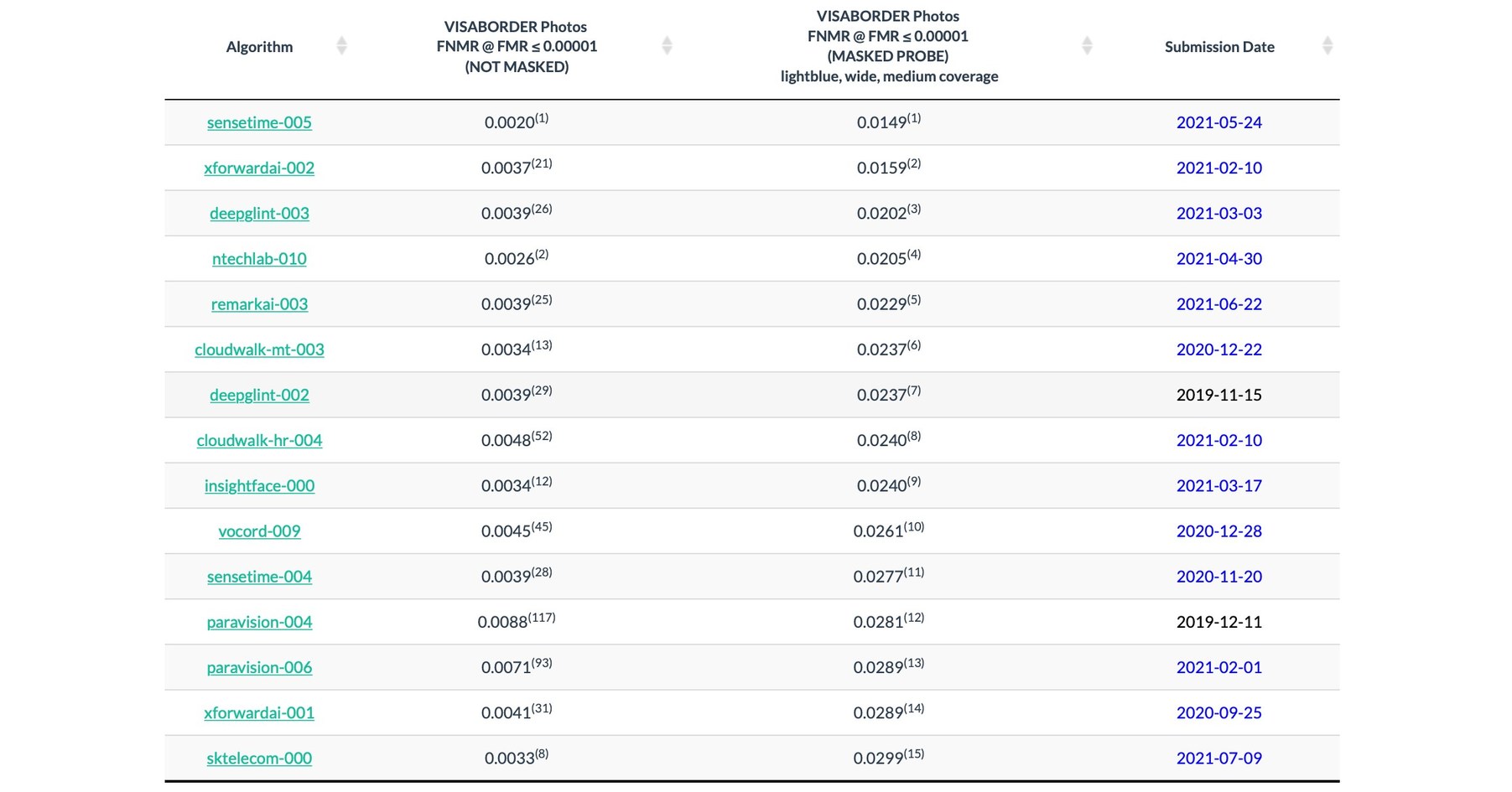Open the vocord-009 algorithm link

pyautogui.click(x=259, y=531)
